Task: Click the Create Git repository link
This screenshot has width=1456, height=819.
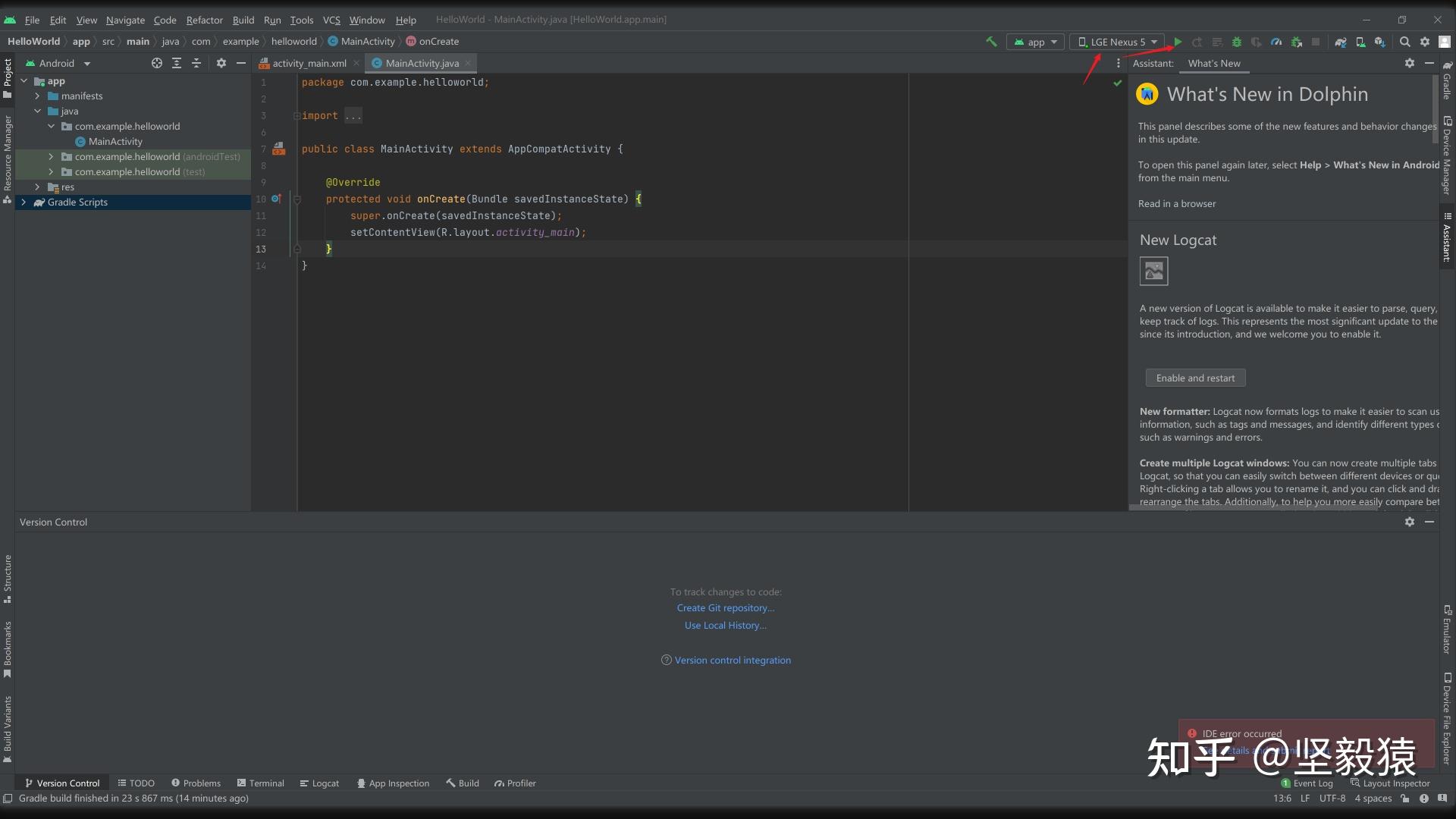Action: coord(725,608)
